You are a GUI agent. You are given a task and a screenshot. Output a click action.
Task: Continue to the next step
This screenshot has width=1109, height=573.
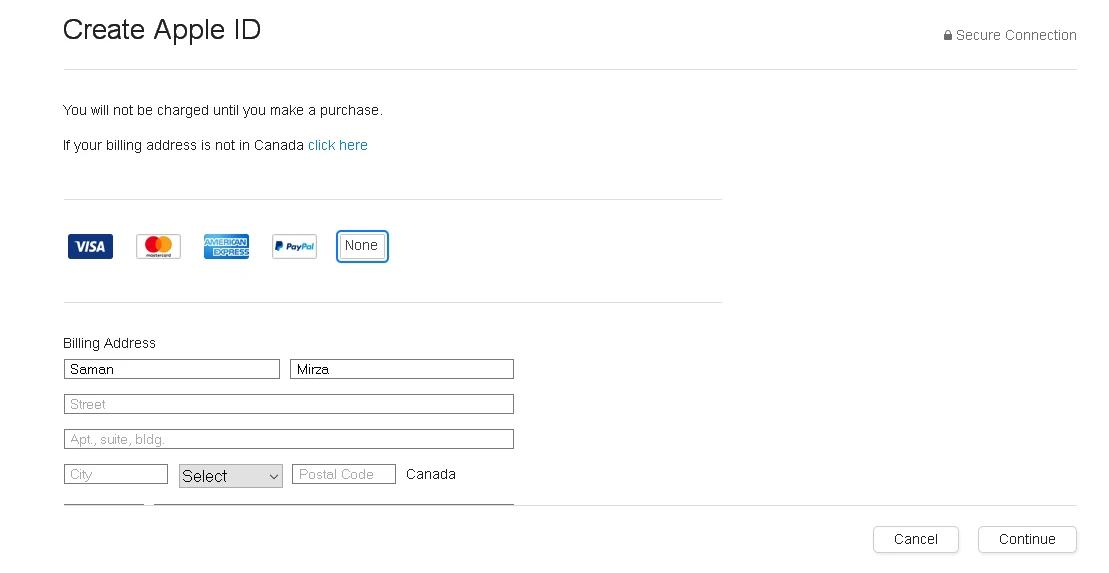[x=1027, y=539]
